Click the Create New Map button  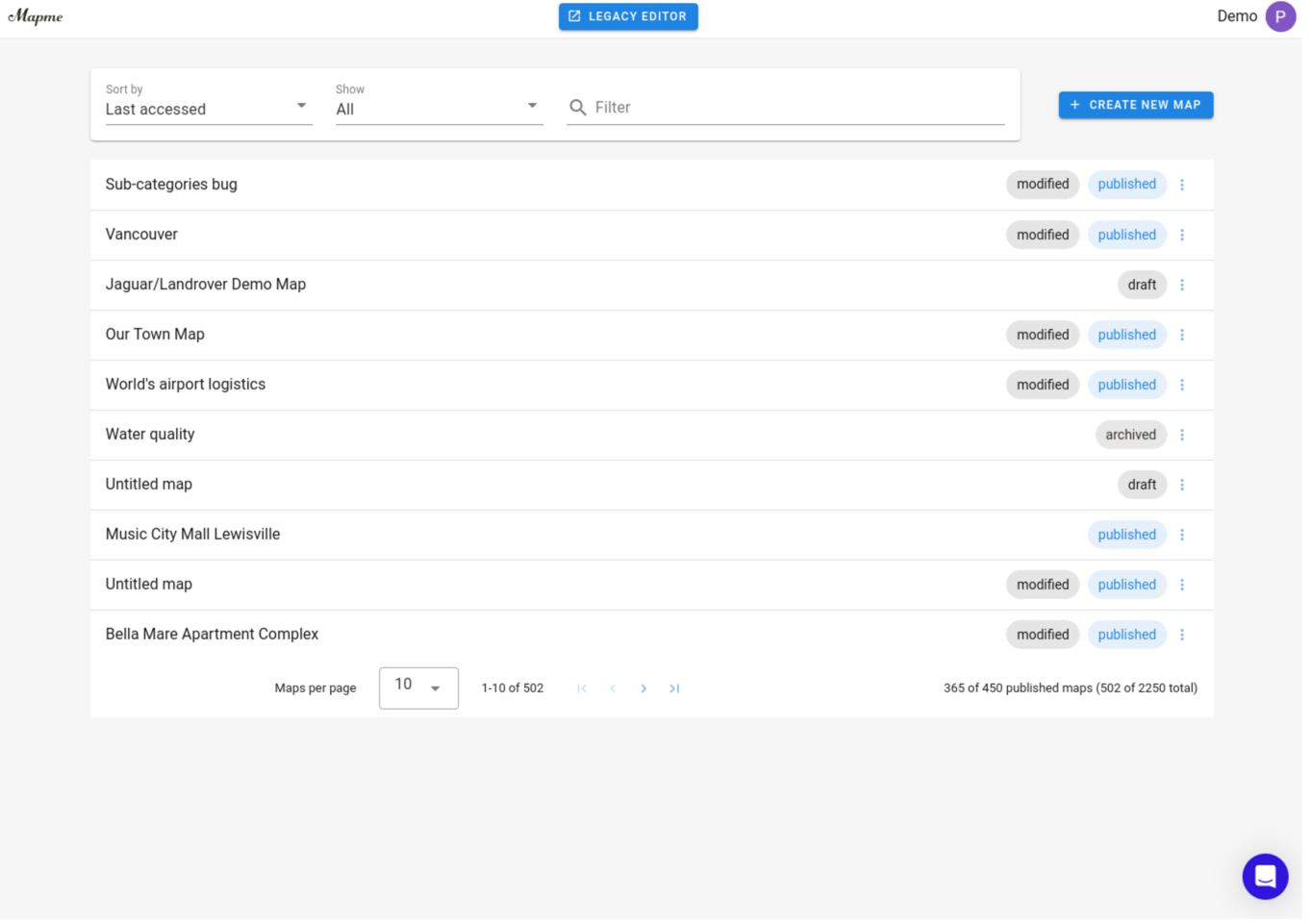(x=1135, y=105)
